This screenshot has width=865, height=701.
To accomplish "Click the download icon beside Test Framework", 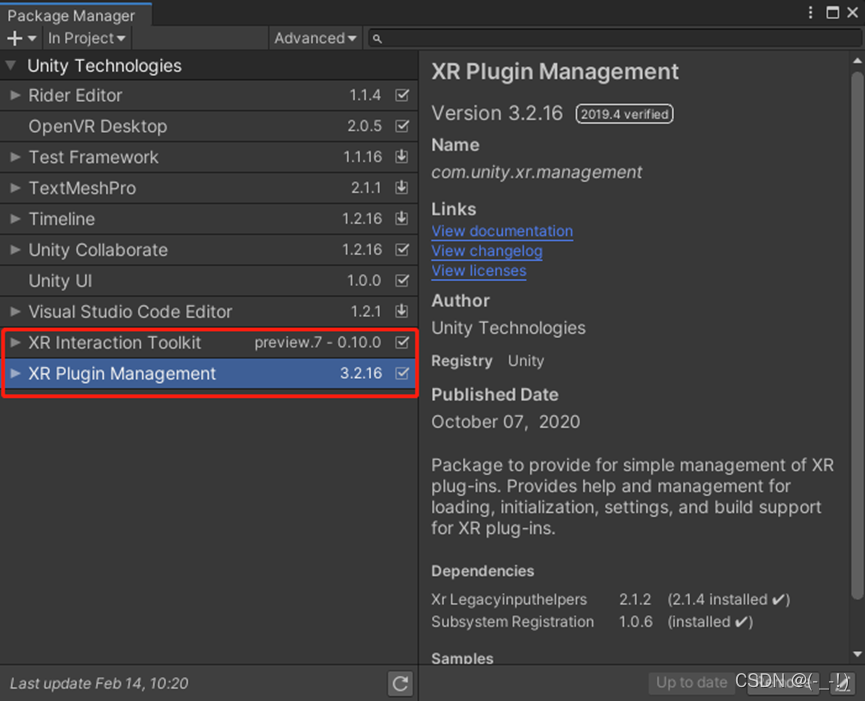I will (x=402, y=157).
